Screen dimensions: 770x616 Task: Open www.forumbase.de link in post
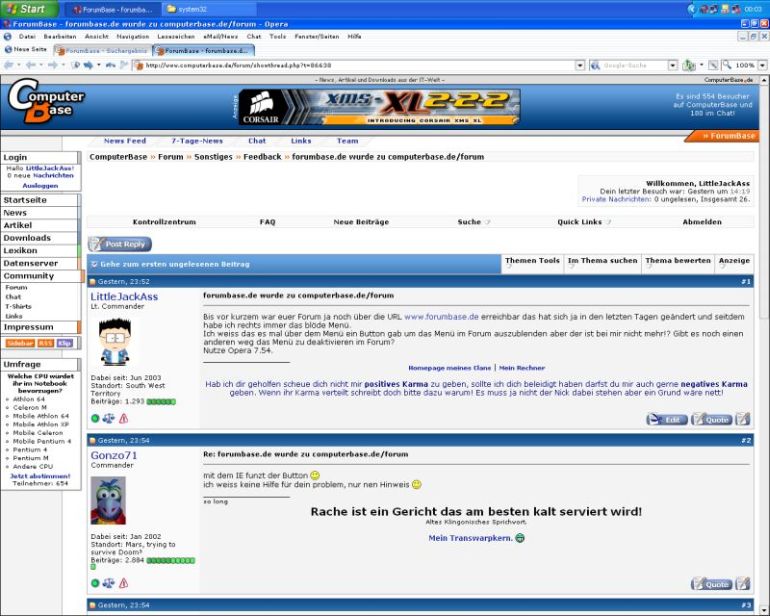(441, 317)
